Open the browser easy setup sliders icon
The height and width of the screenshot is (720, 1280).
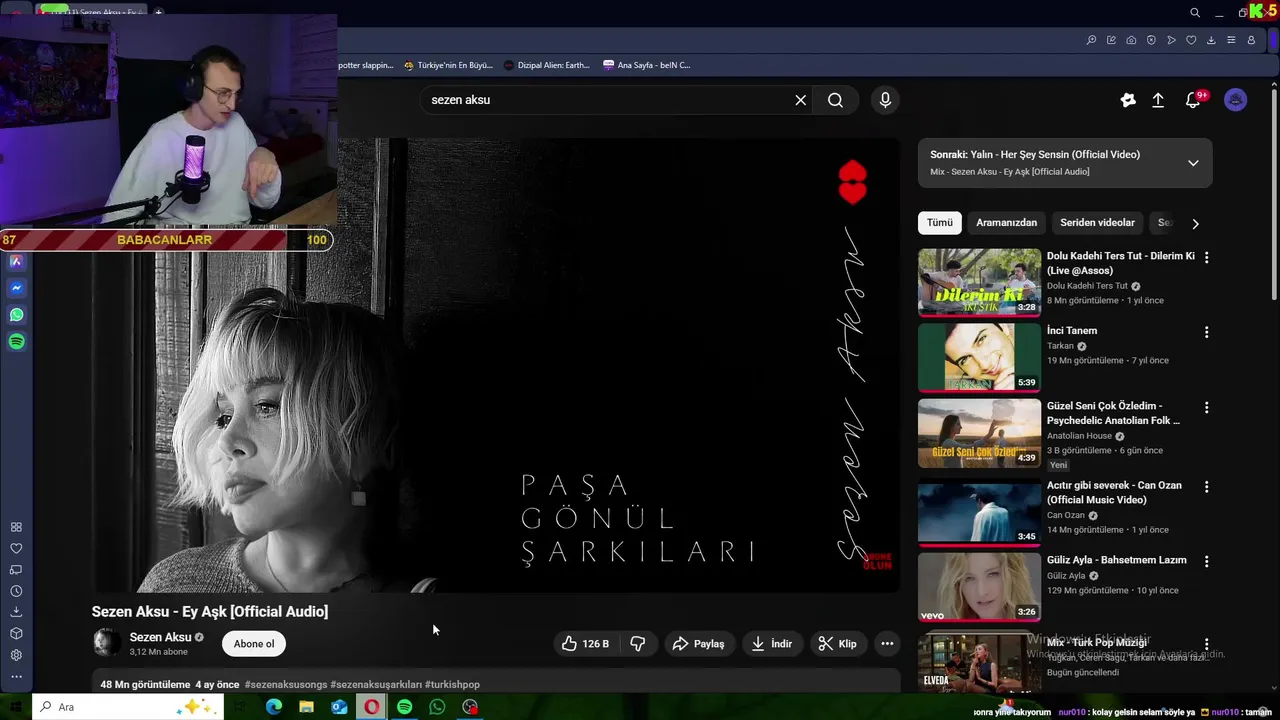pyautogui.click(x=1231, y=40)
